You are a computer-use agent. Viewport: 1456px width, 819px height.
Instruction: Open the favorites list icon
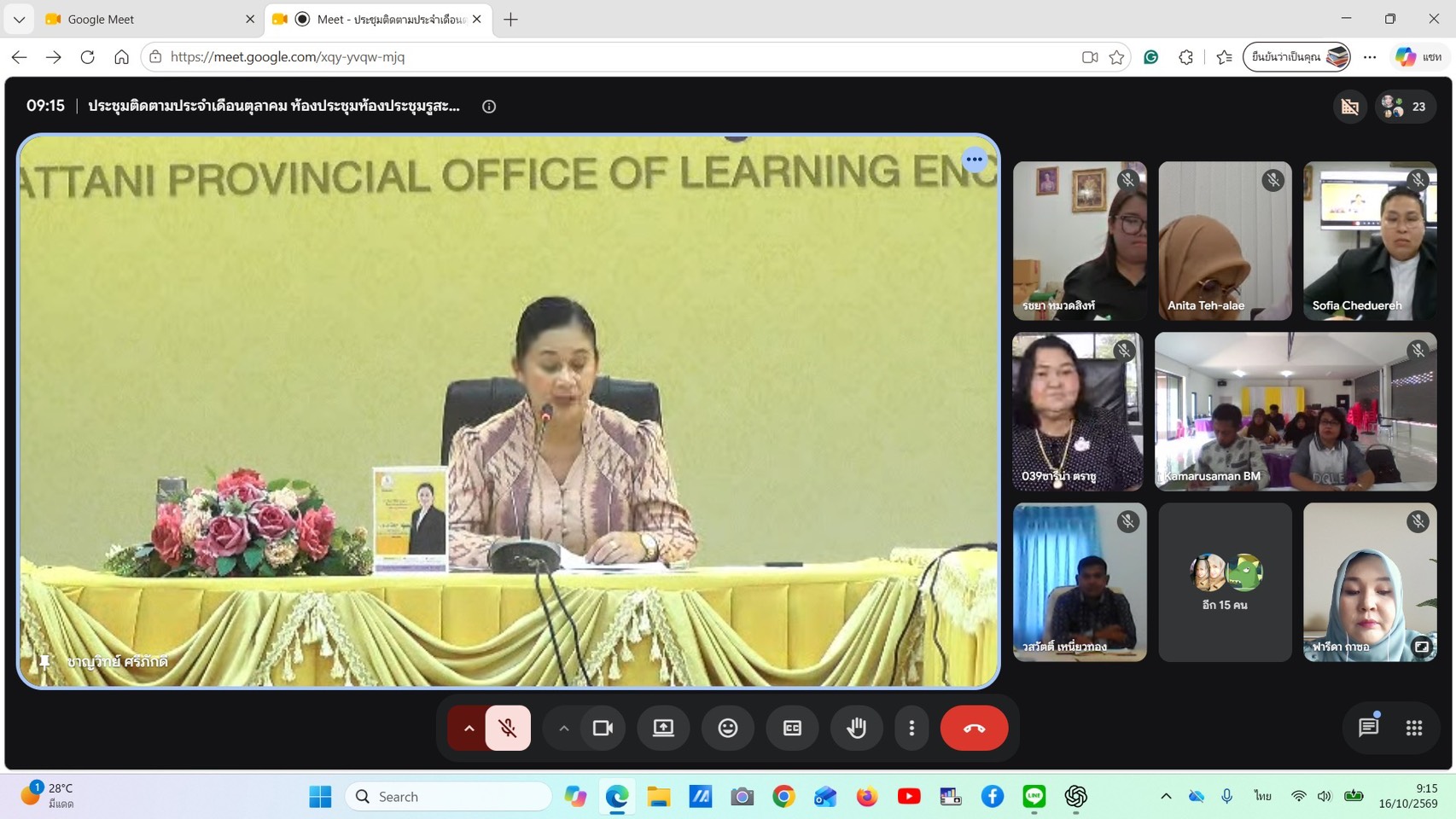coord(1225,57)
